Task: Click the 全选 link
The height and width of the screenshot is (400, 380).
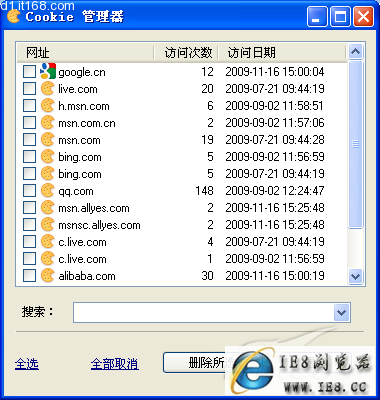Action: tap(27, 364)
